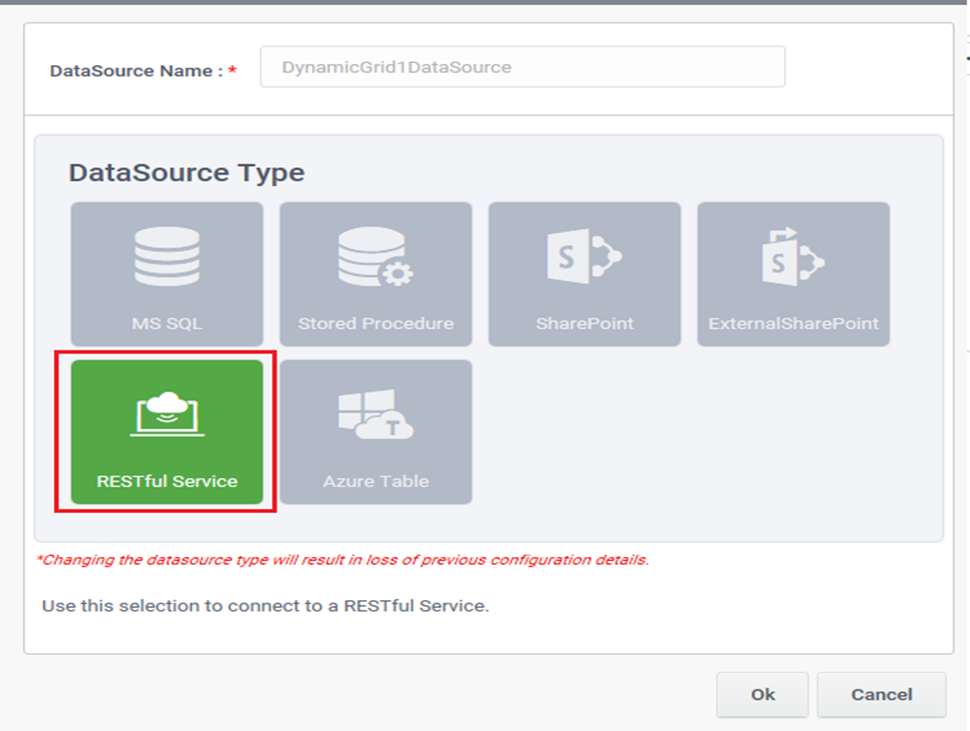This screenshot has height=731, width=970.
Task: Choose the Stored Procedure datasource tile
Action: (376, 274)
